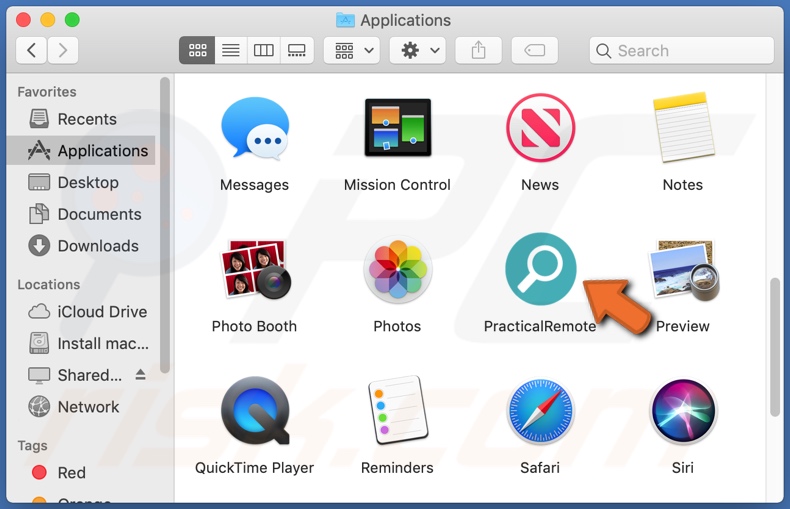The width and height of the screenshot is (790, 509).
Task: Open the Messages app icon
Action: tap(254, 129)
